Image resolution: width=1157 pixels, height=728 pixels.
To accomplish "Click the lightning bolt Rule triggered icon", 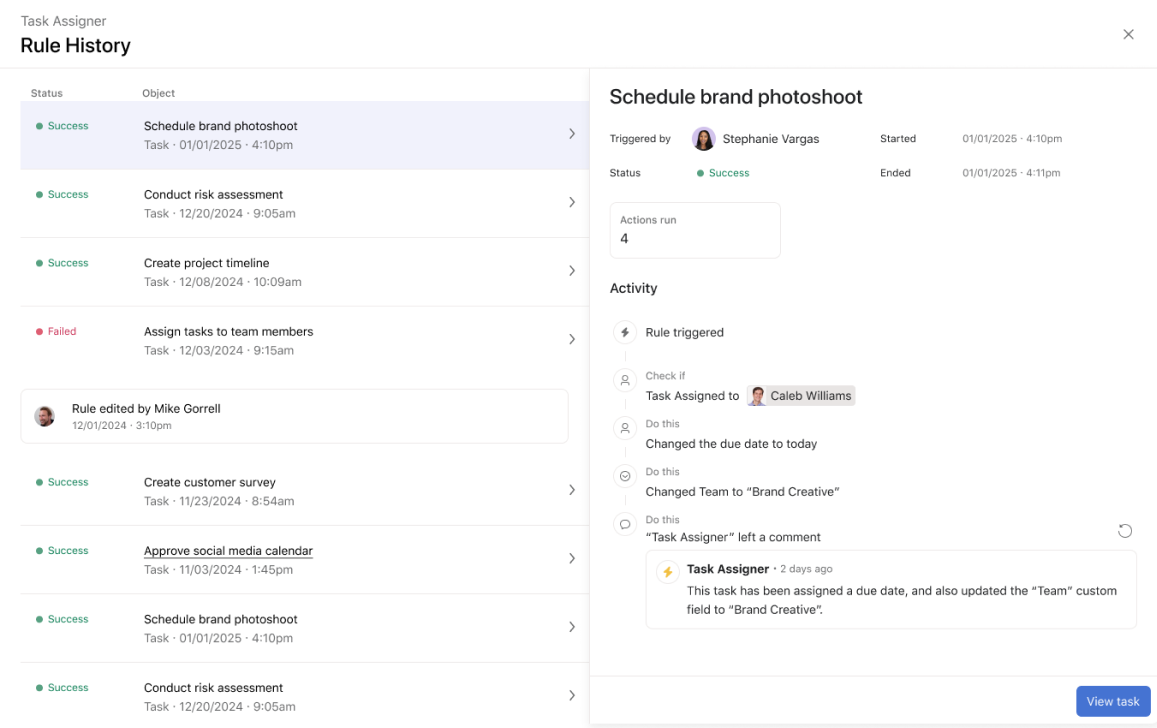I will coord(625,332).
